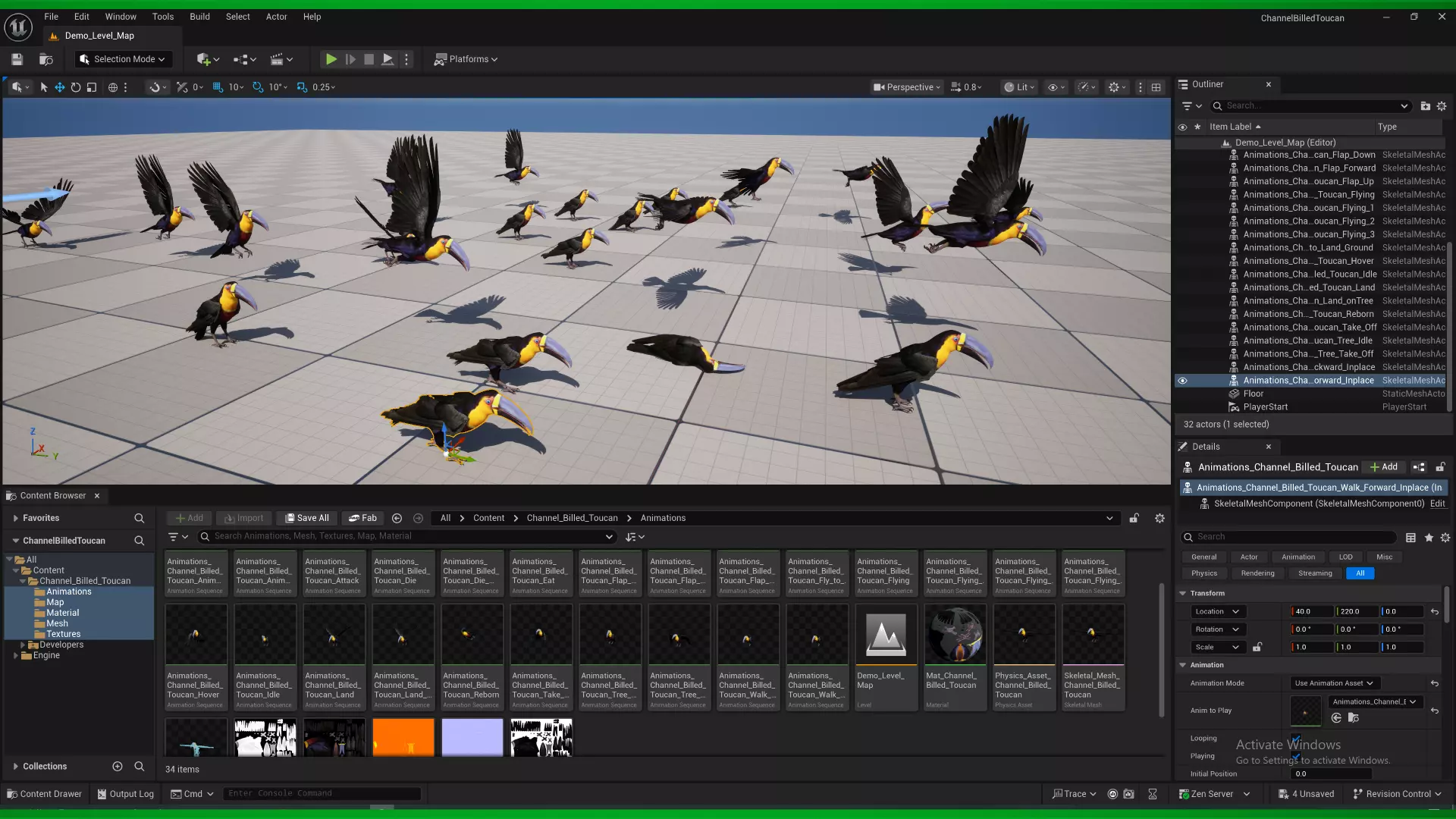This screenshot has height=819, width=1456.
Task: Select the rotate transform tool
Action: coord(76,87)
